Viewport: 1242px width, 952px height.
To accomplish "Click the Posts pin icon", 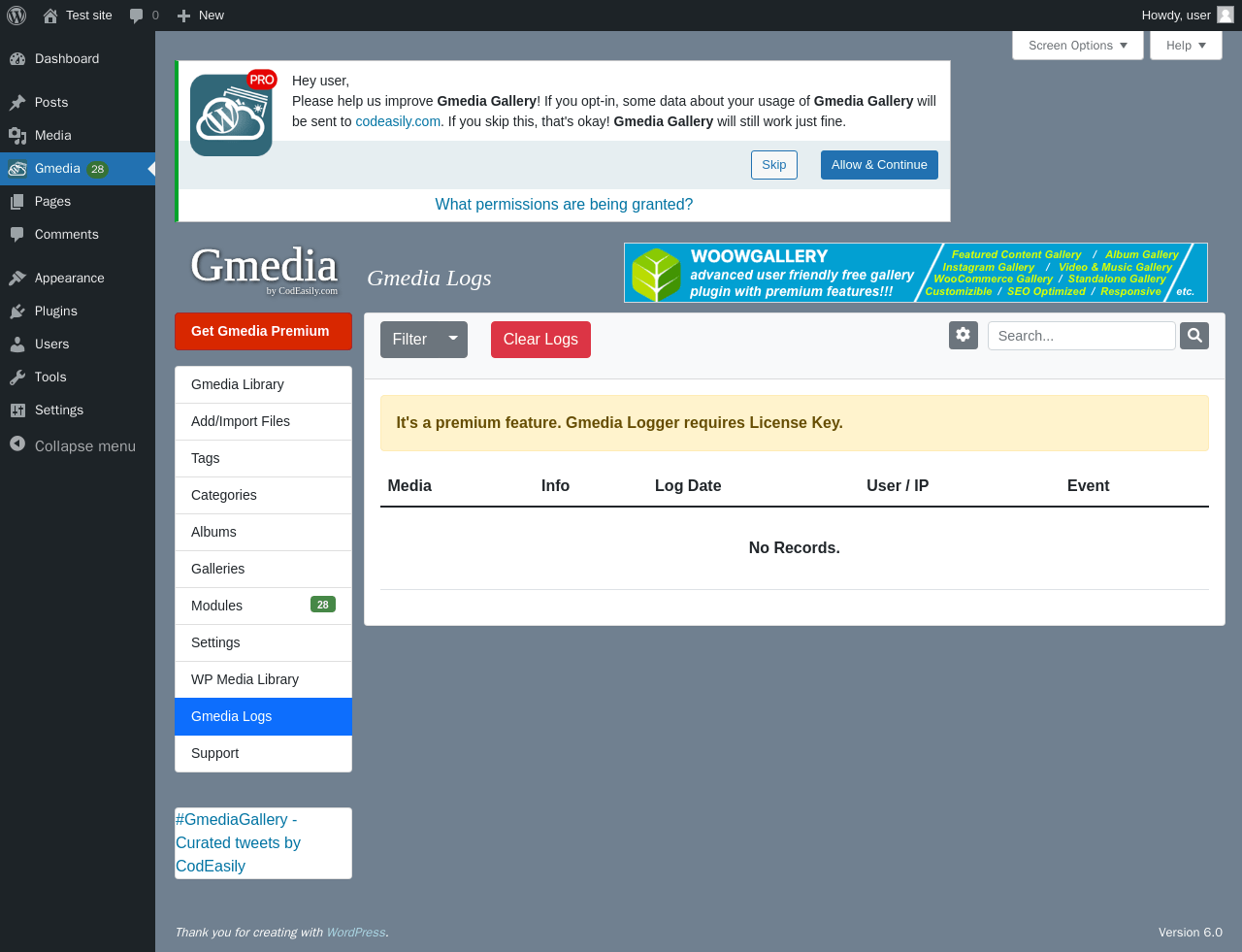I will 17,102.
